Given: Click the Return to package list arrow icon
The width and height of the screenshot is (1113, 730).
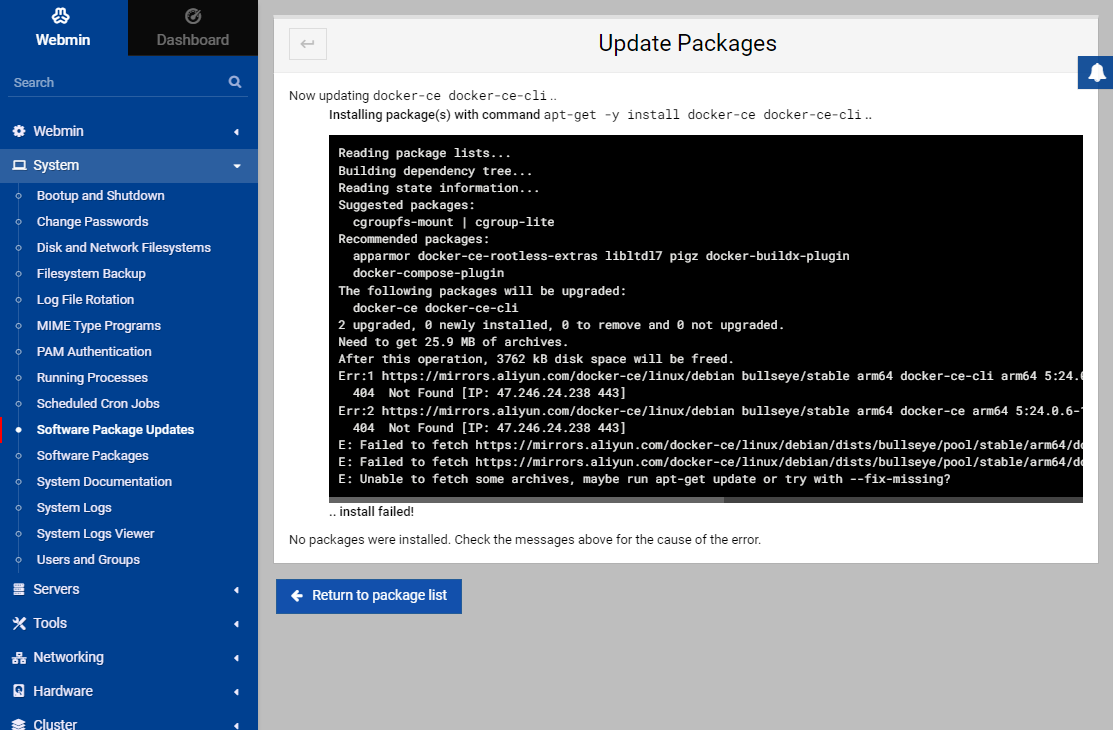Looking at the screenshot, I should (x=297, y=596).
